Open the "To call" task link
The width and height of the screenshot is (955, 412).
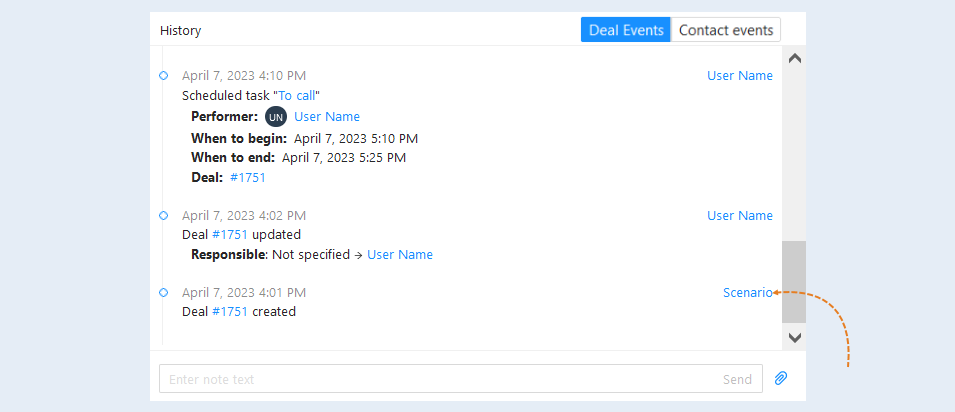coord(297,95)
